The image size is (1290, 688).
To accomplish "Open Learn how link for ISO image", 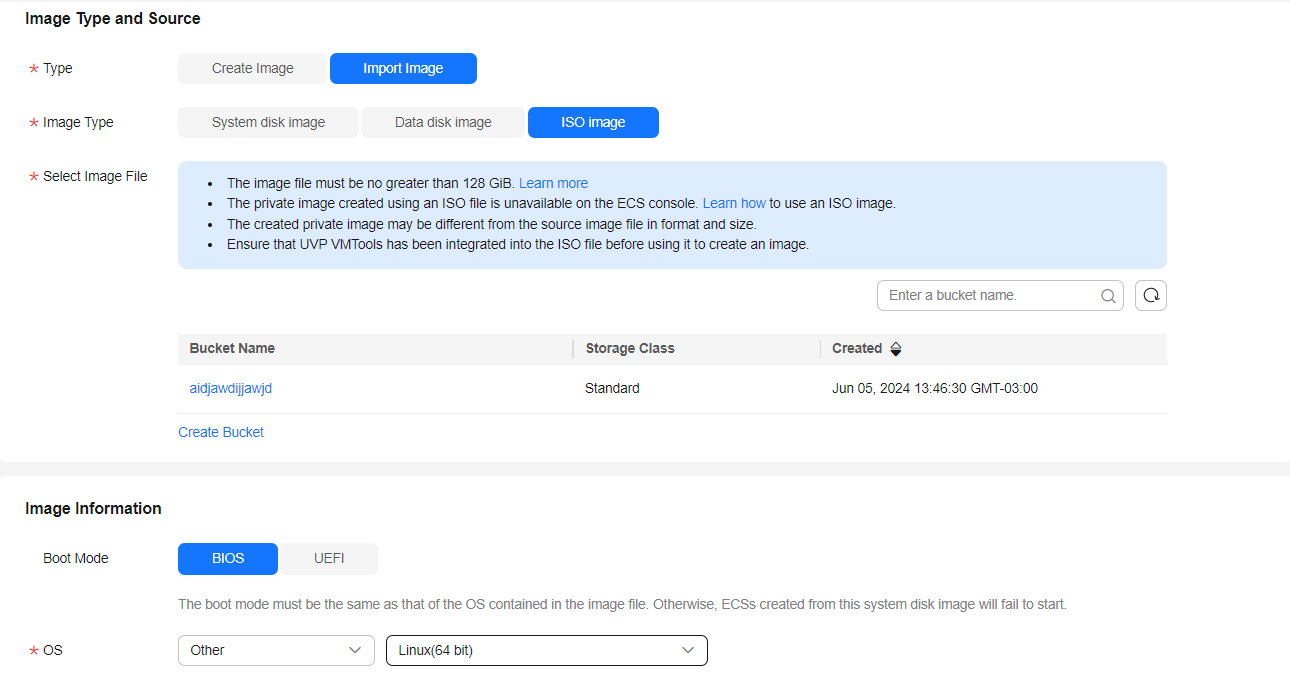I will (x=734, y=203).
